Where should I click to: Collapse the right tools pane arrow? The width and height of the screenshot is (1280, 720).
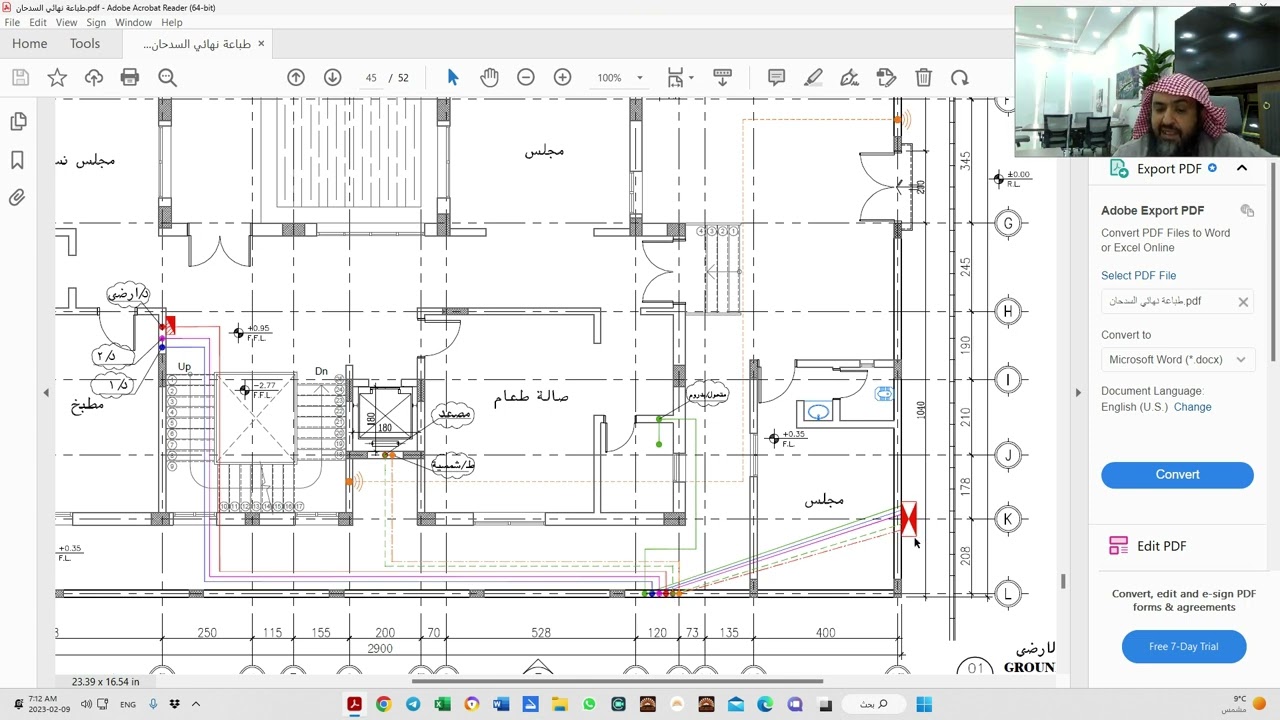click(x=1078, y=392)
